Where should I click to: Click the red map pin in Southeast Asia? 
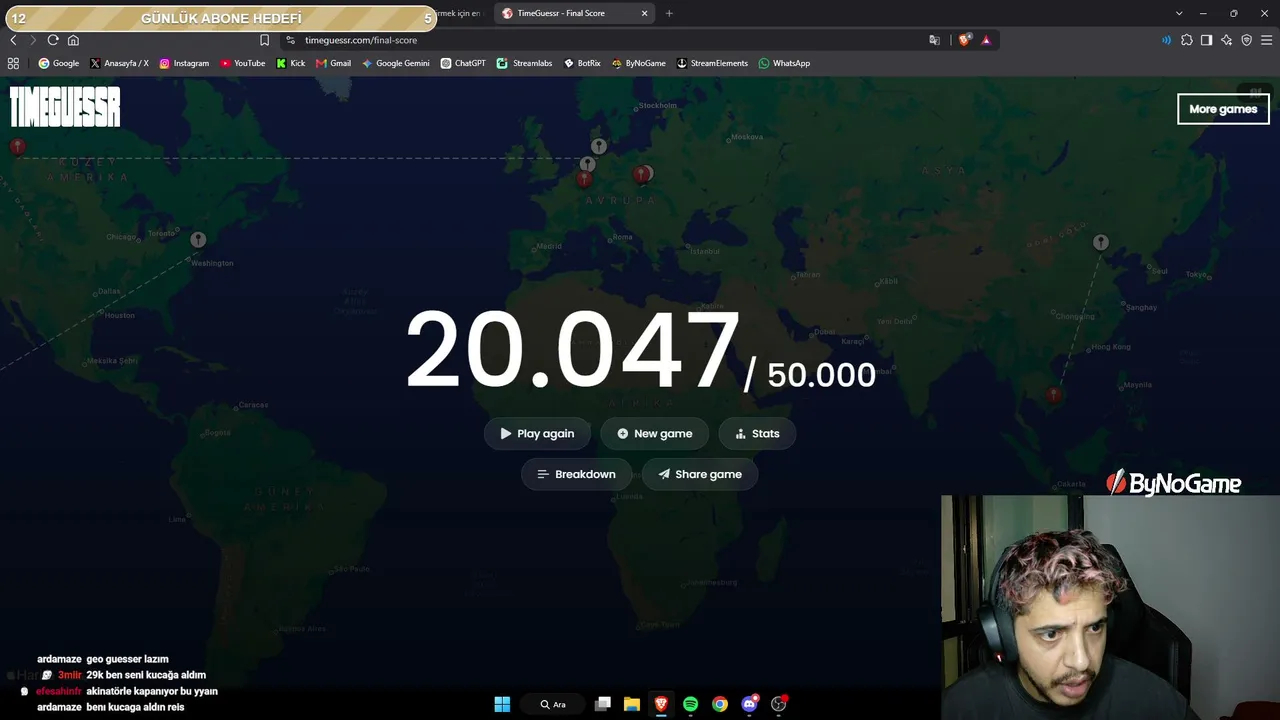(x=1053, y=395)
